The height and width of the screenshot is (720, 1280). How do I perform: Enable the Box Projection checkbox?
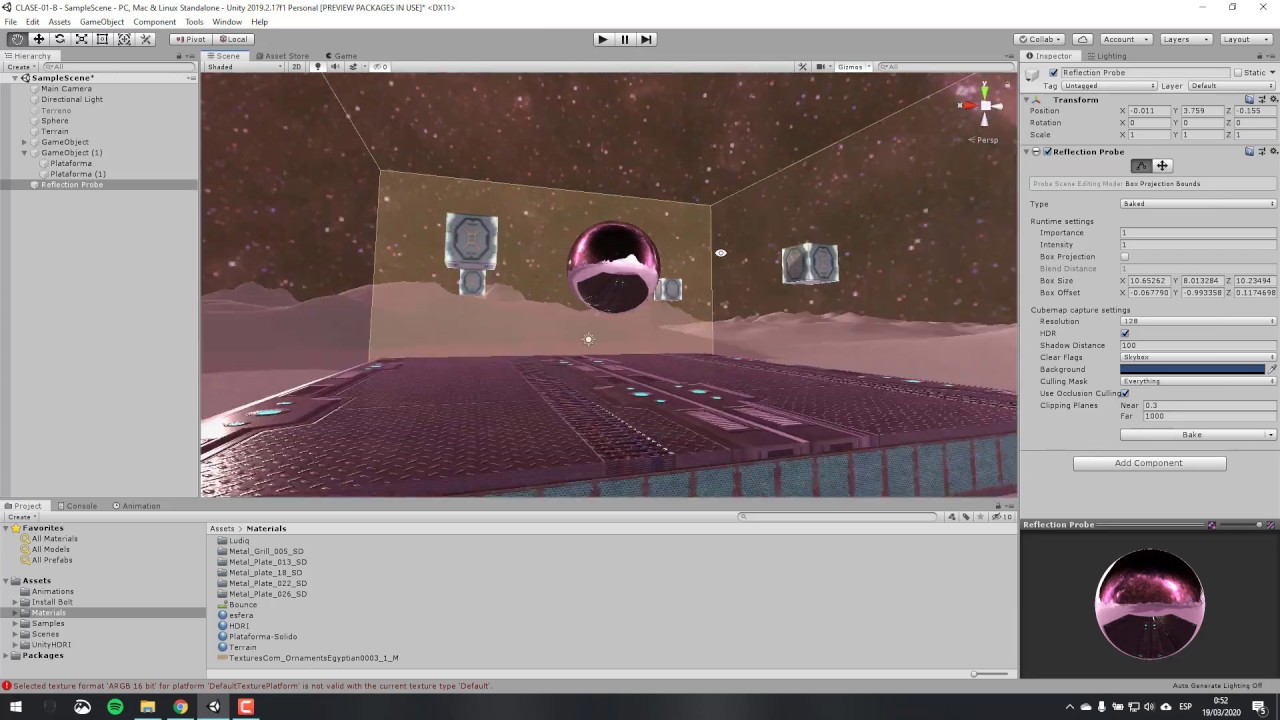pos(1125,257)
